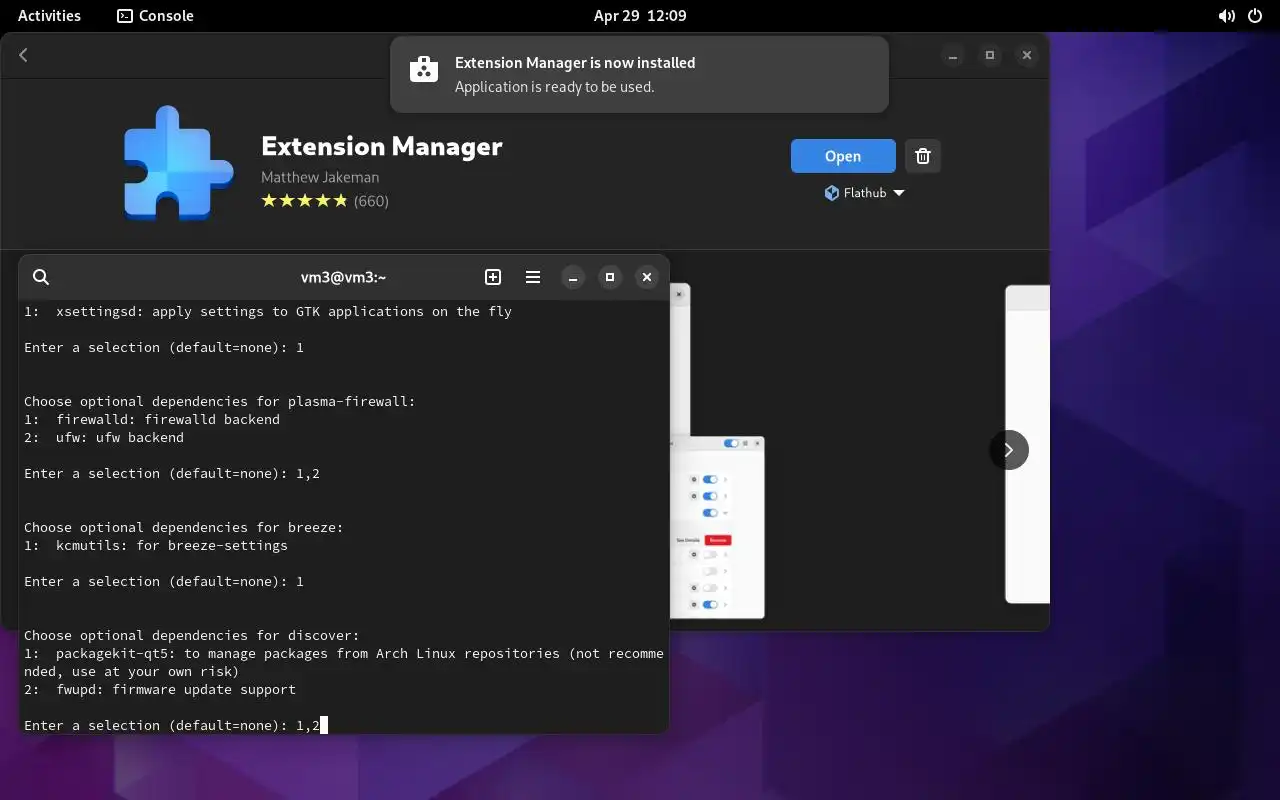
Task: Click the 'firewalld: firewalld backend' line
Action: click(152, 419)
